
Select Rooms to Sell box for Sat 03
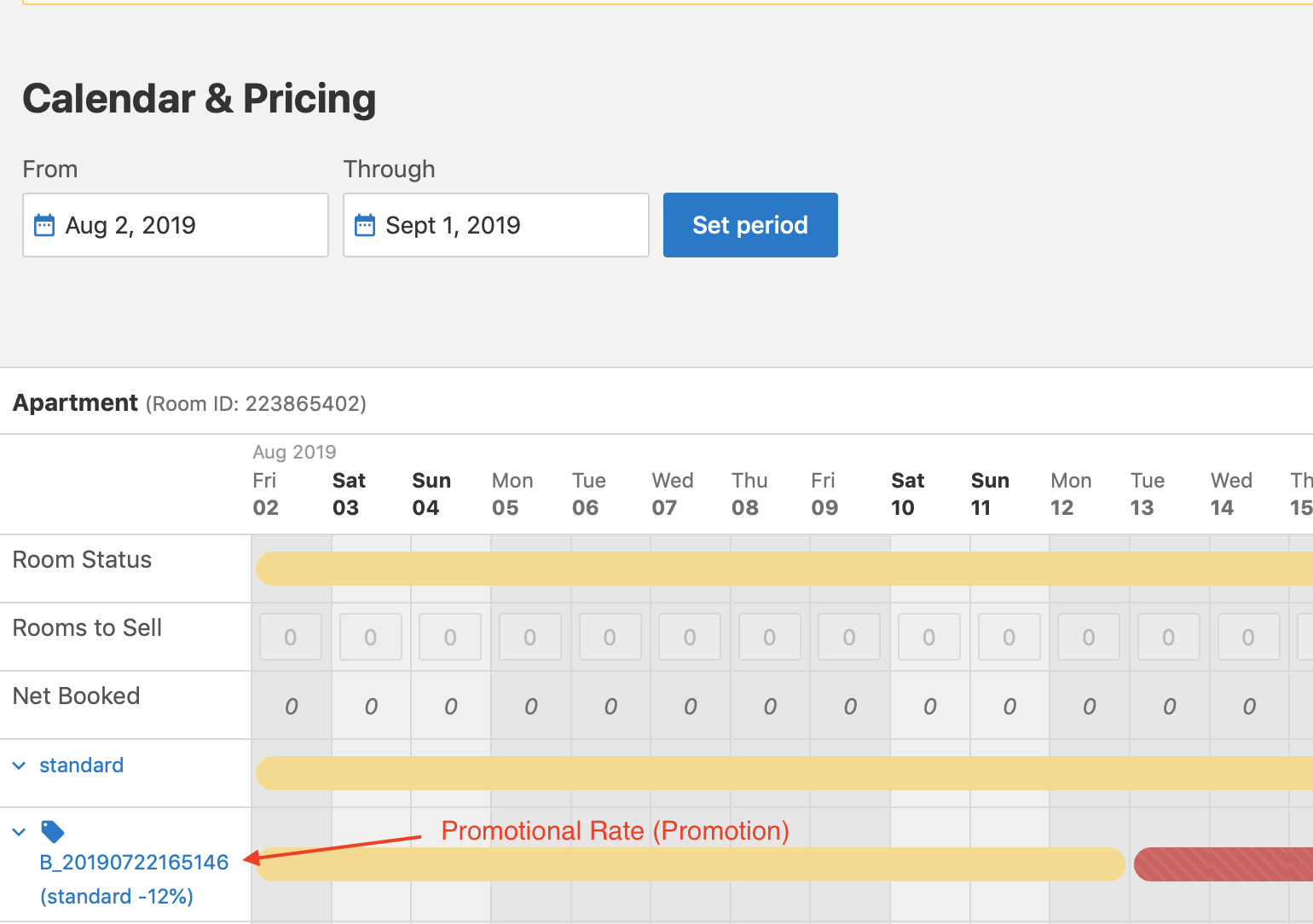[371, 637]
